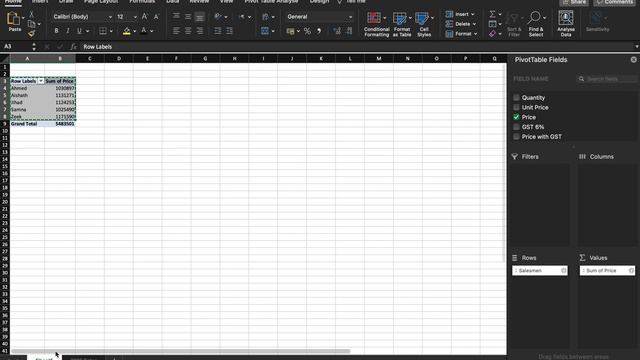Screen dimensions: 640x360
Task: Check the Unit Price field checkbox
Action: point(516,107)
